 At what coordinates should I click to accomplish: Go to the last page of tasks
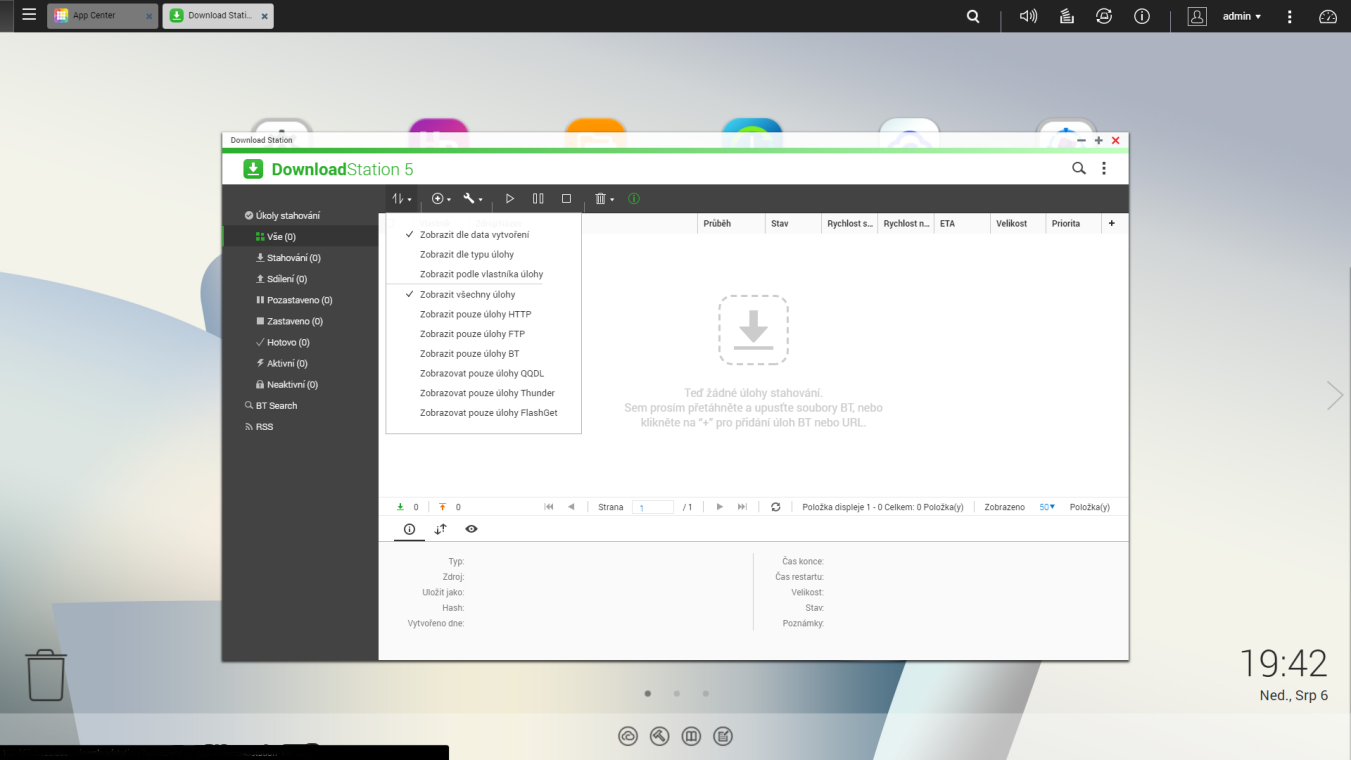(742, 507)
